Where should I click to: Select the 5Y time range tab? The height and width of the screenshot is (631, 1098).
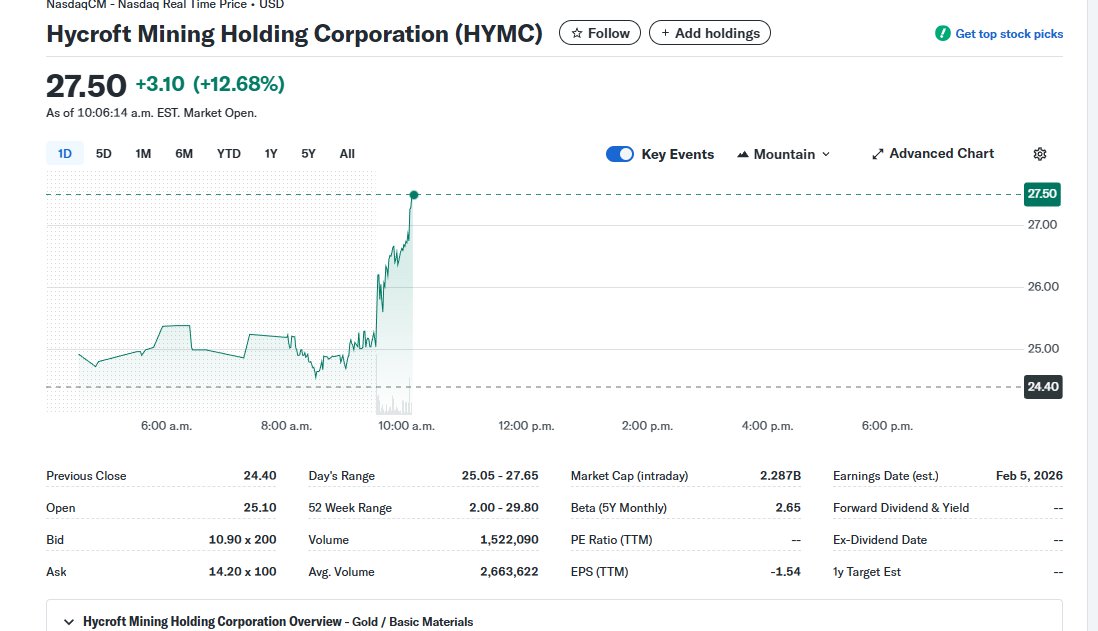coord(307,153)
